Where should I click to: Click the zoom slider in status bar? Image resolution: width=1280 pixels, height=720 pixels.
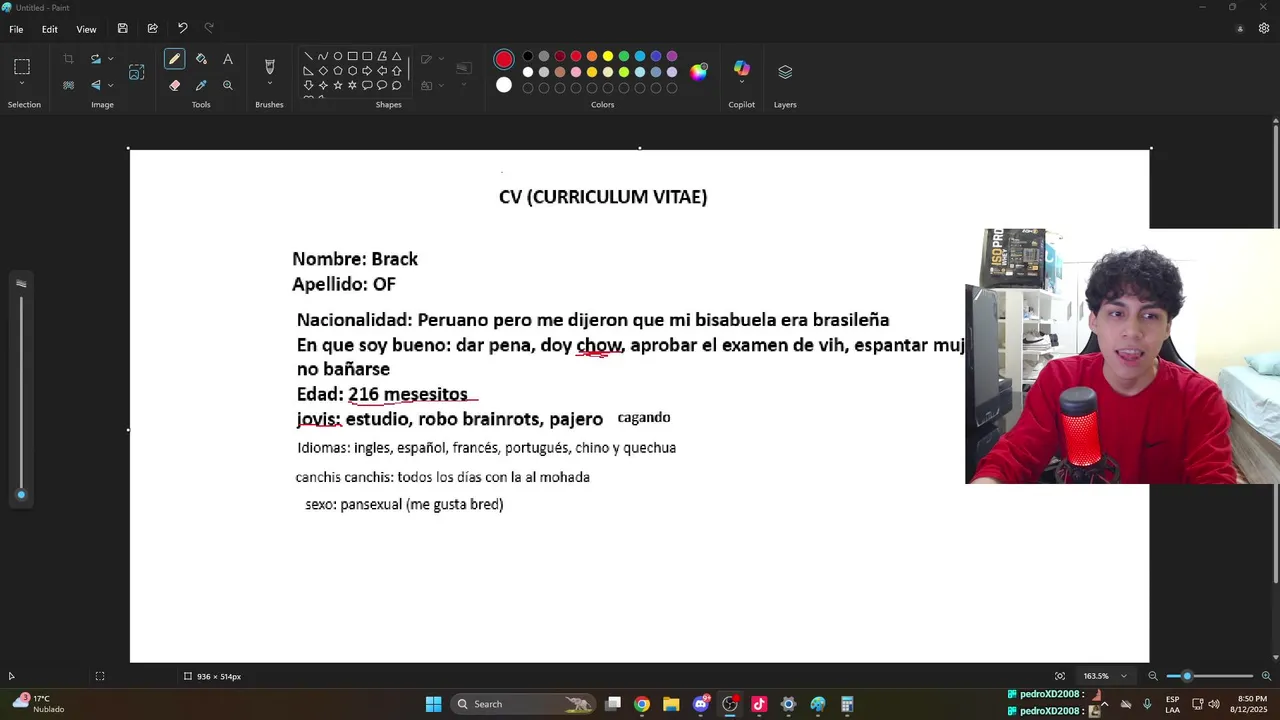(1209, 676)
